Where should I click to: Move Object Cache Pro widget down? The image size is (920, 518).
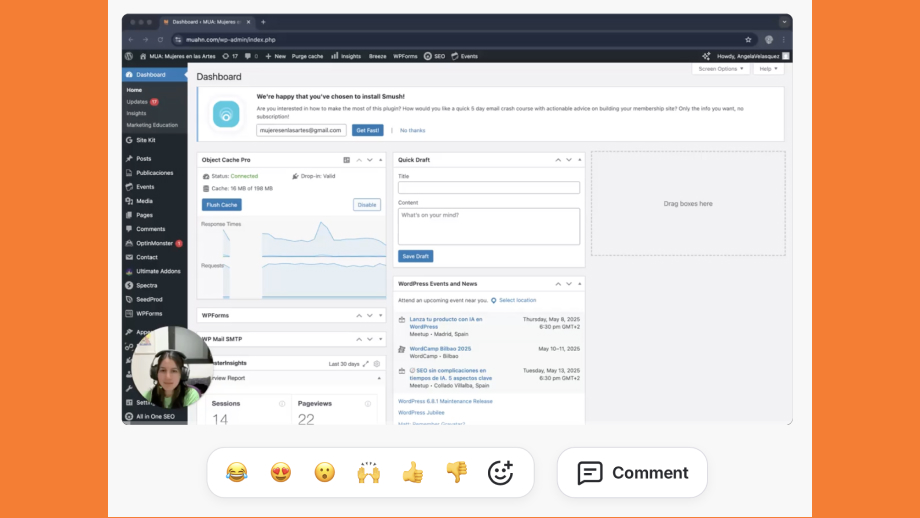(x=370, y=160)
